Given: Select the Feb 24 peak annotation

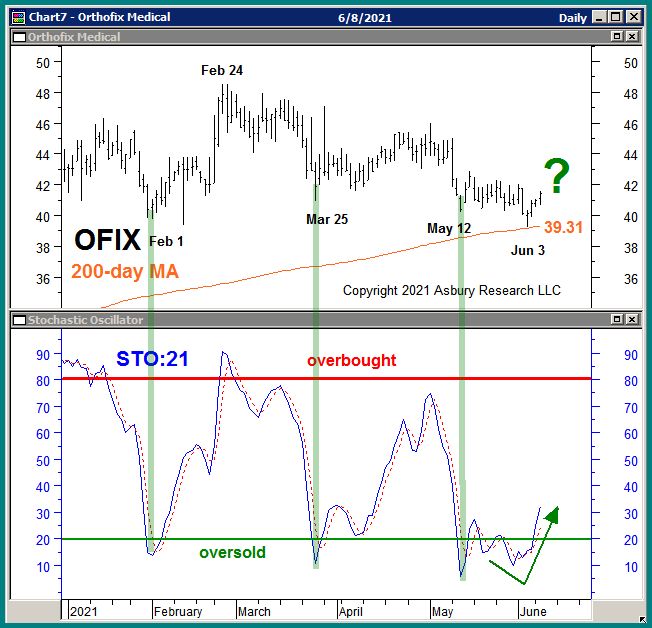Looking at the screenshot, I should tap(222, 70).
